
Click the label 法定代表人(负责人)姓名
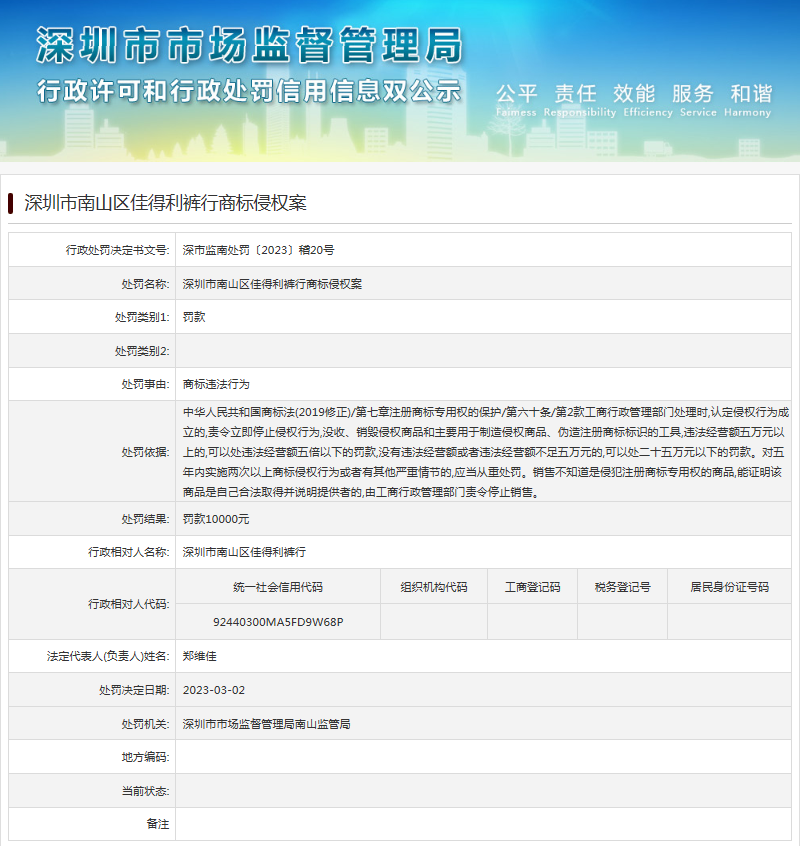tap(108, 656)
